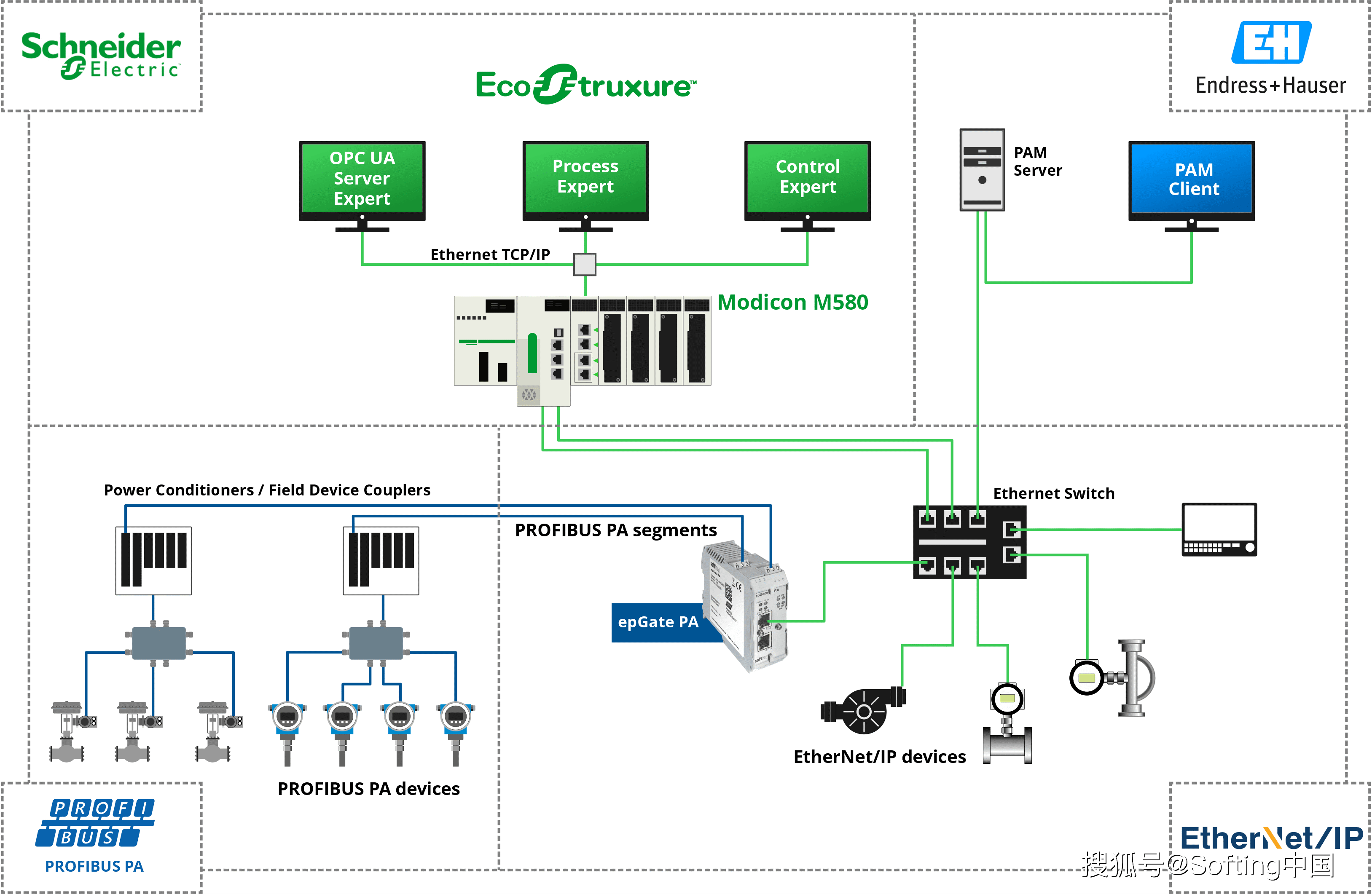Click 'Power Conditioners / Field Device Couplers' text
This screenshot has width=1372, height=894.
[x=267, y=490]
